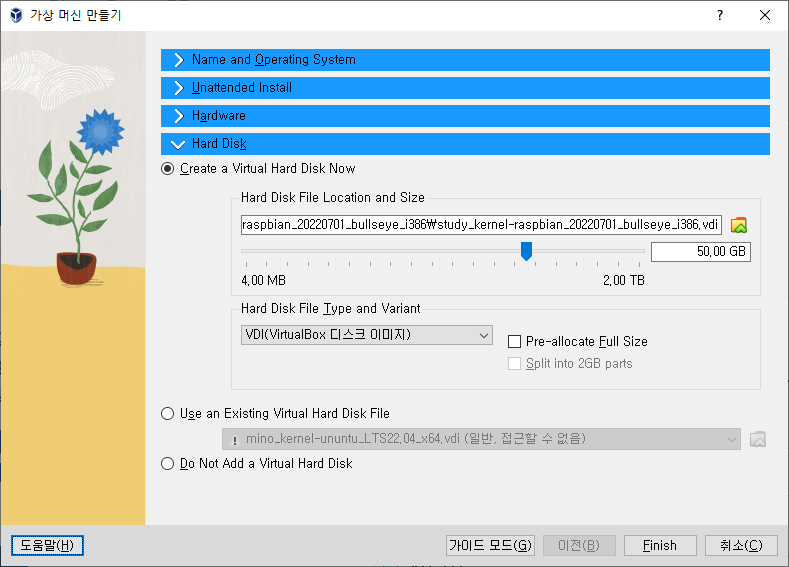Click the arrow icon next to Hardware
The width and height of the screenshot is (789, 567).
[178, 116]
